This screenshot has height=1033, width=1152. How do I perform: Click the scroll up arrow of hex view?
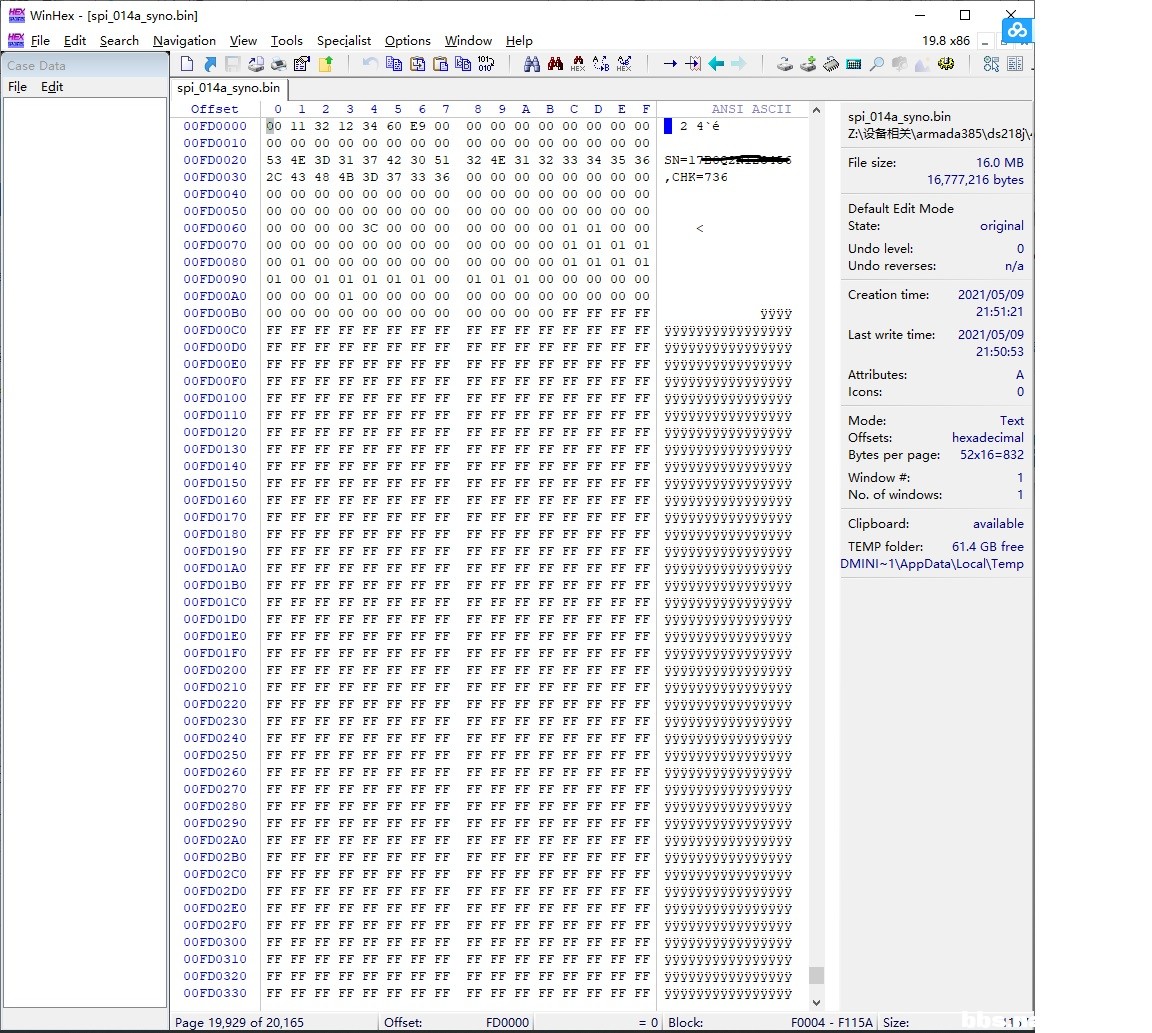[x=816, y=110]
